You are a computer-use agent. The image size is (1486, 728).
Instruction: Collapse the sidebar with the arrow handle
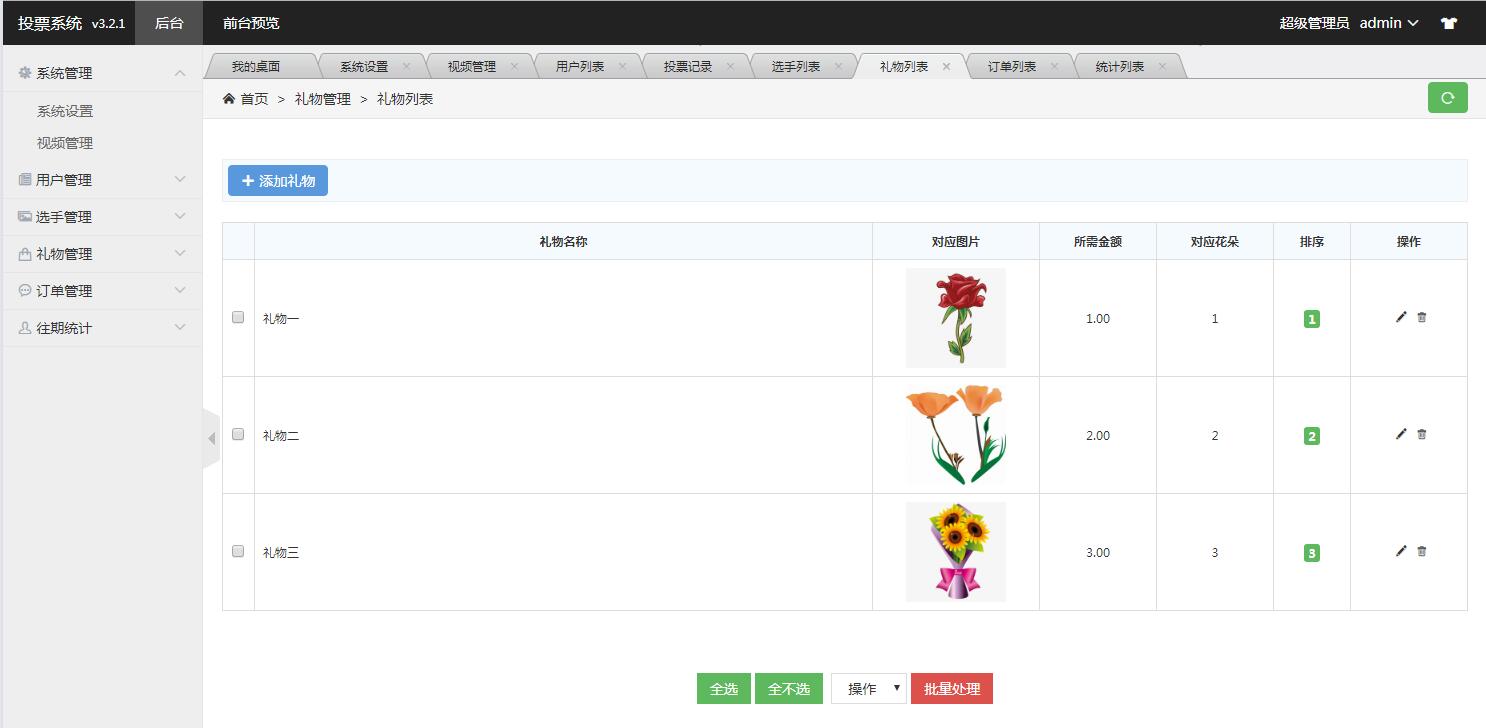point(211,438)
